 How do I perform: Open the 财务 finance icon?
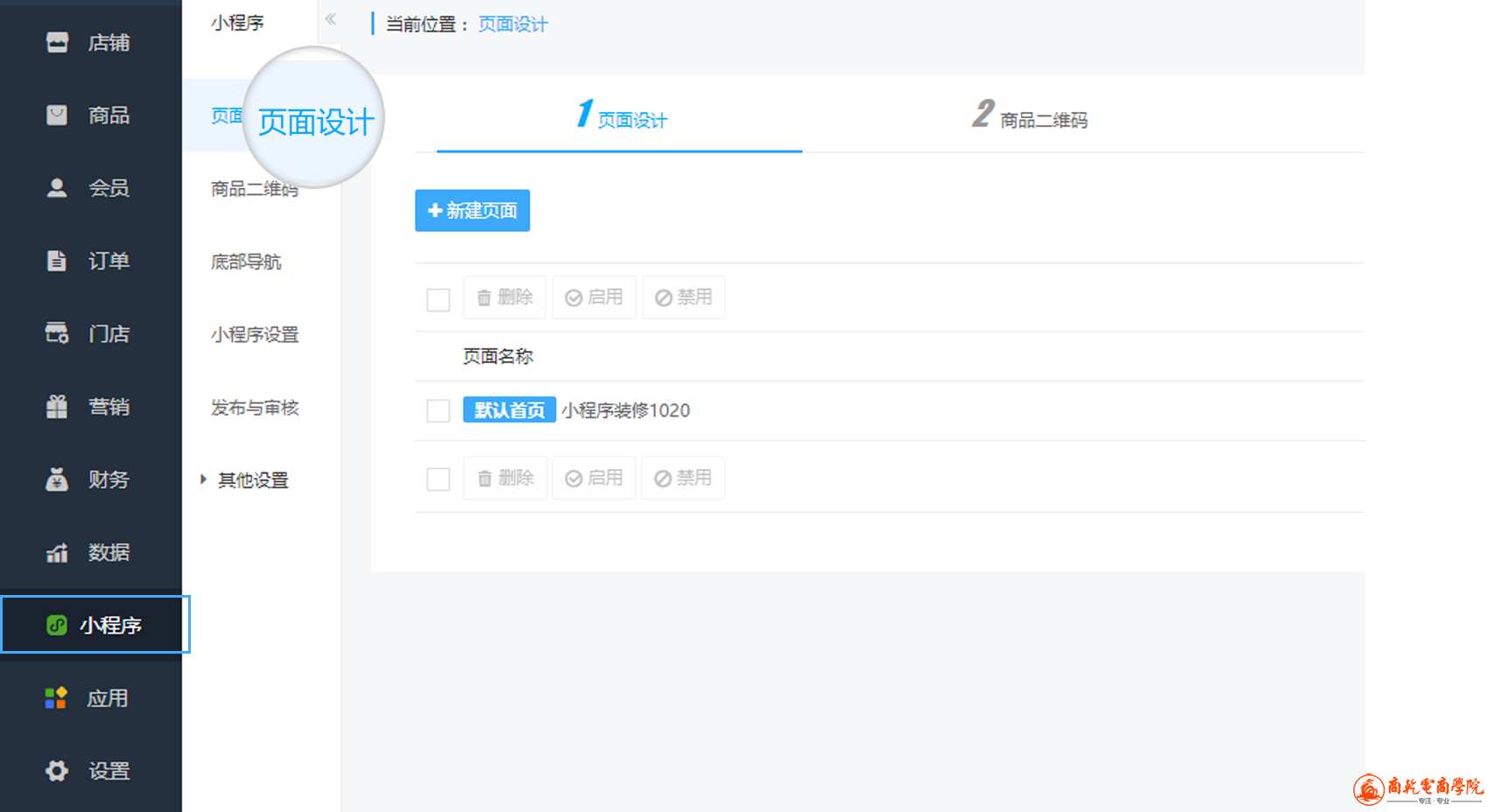pos(57,479)
